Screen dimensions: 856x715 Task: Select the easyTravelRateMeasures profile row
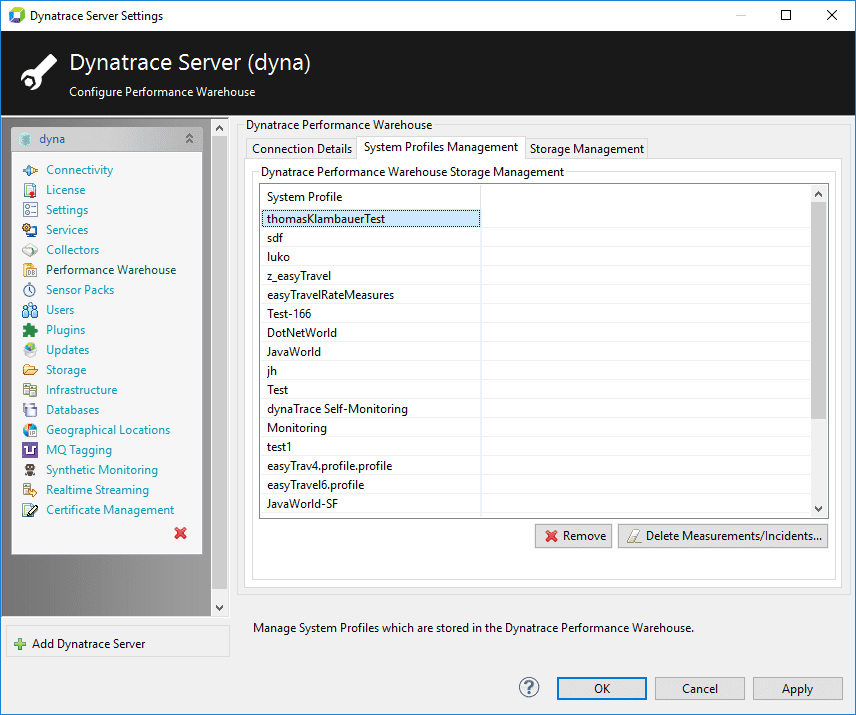pos(371,295)
